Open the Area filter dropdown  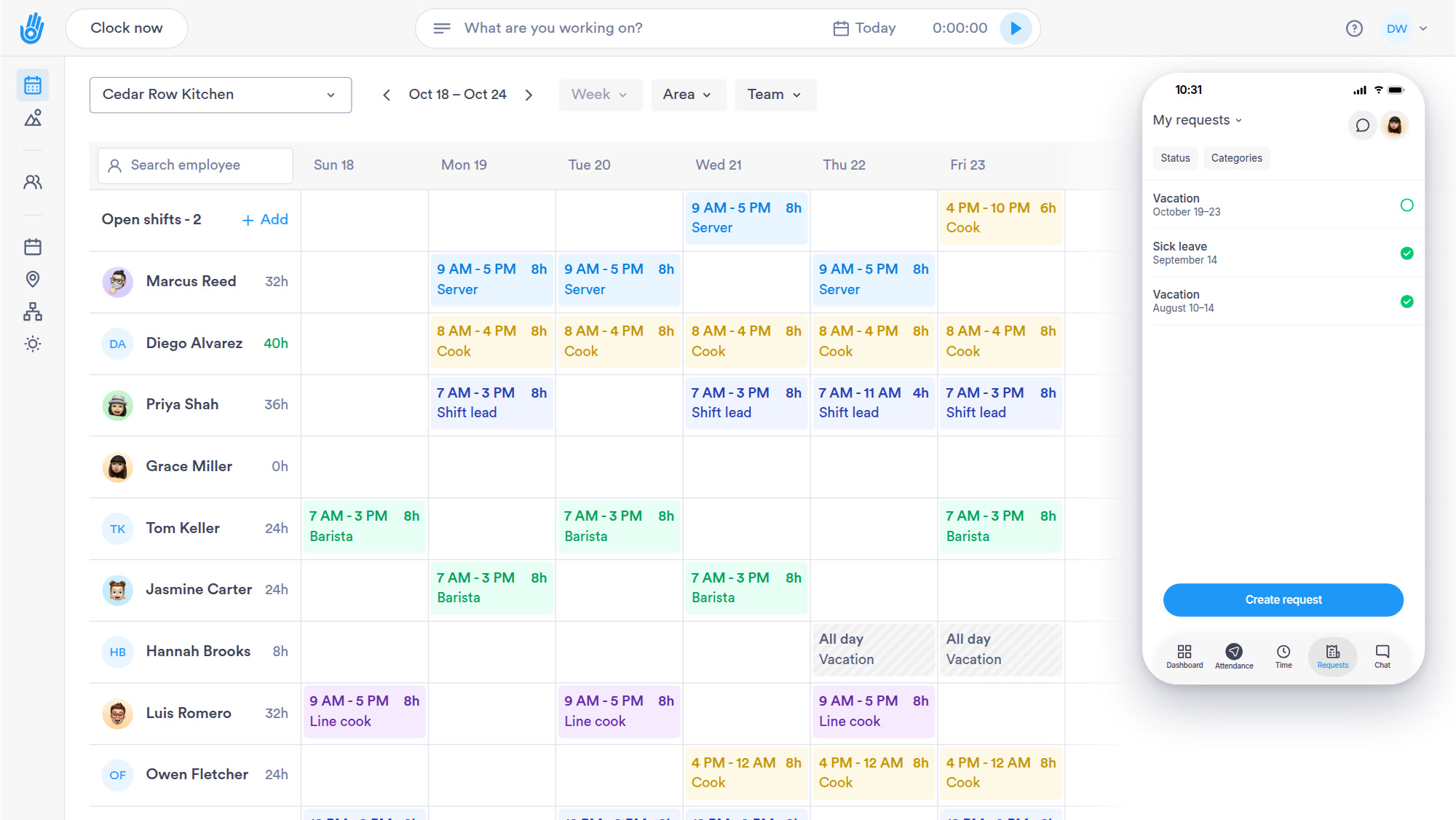tap(688, 95)
